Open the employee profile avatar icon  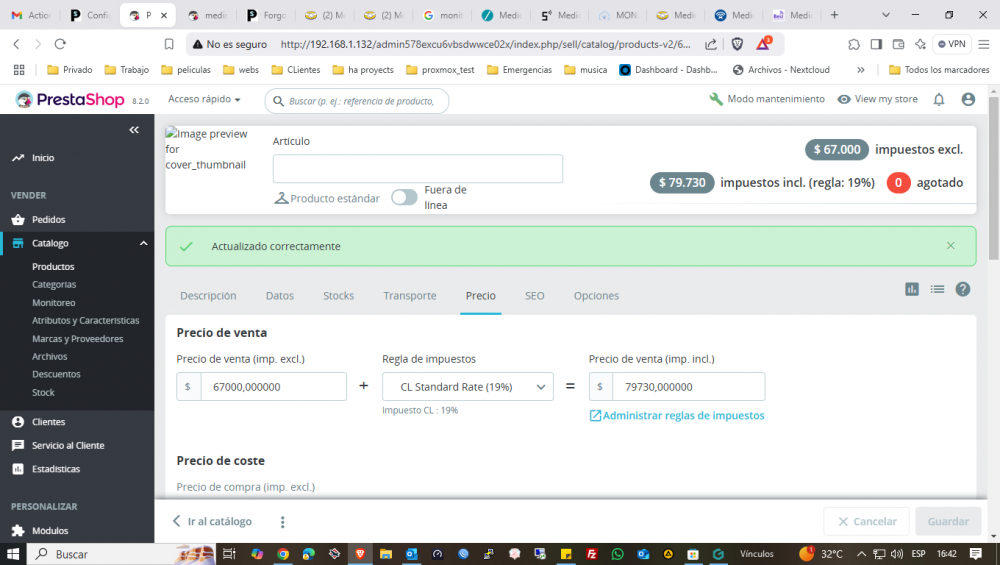(x=968, y=99)
